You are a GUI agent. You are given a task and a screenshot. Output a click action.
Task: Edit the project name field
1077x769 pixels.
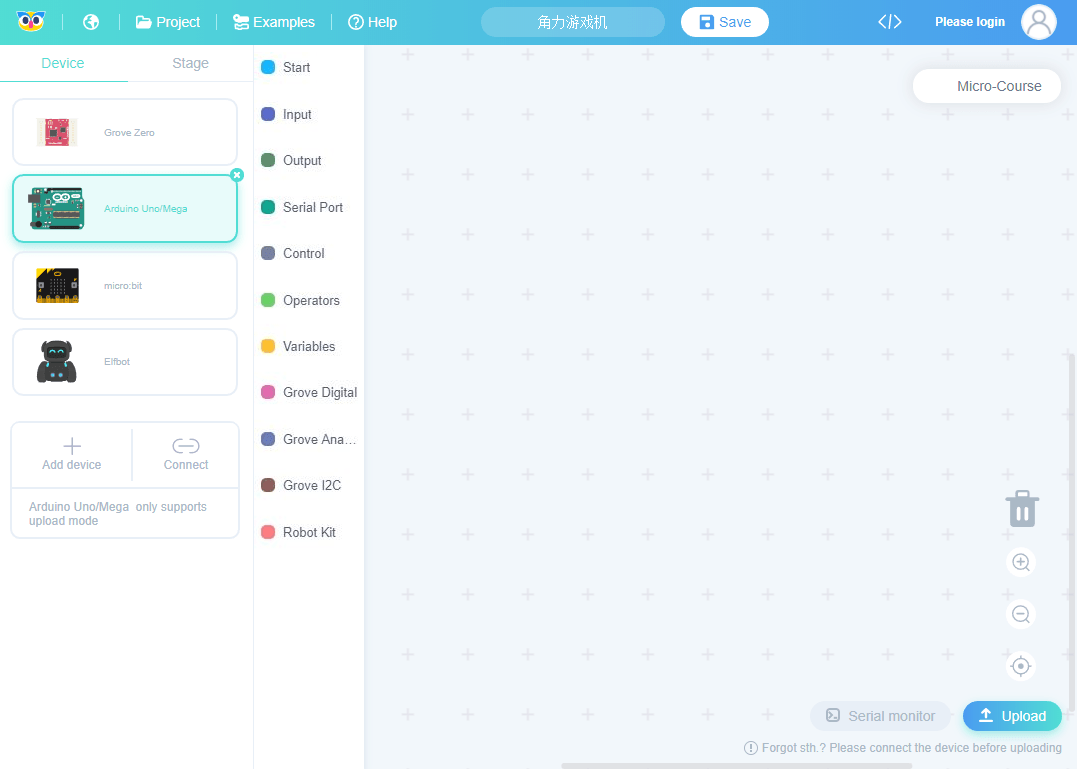coord(572,22)
